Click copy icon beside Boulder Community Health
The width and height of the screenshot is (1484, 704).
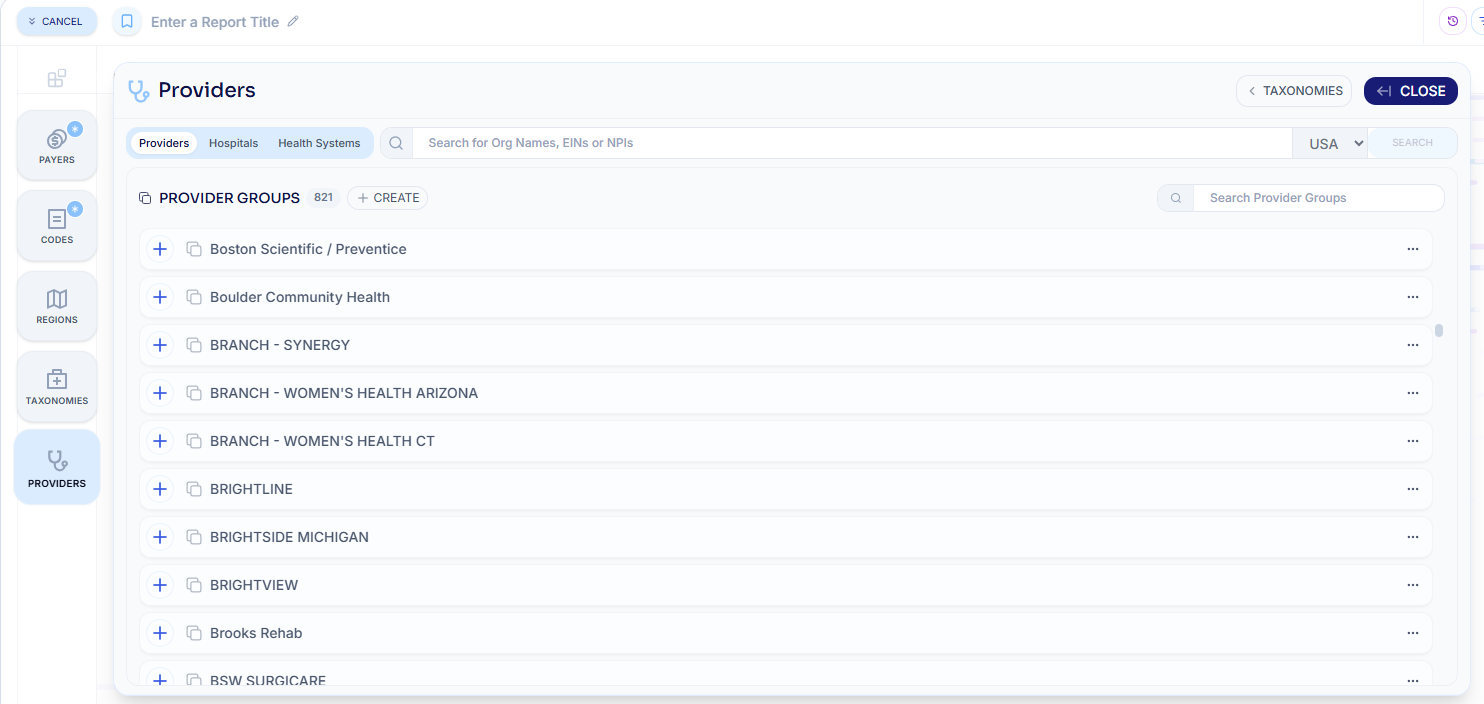[x=194, y=297]
